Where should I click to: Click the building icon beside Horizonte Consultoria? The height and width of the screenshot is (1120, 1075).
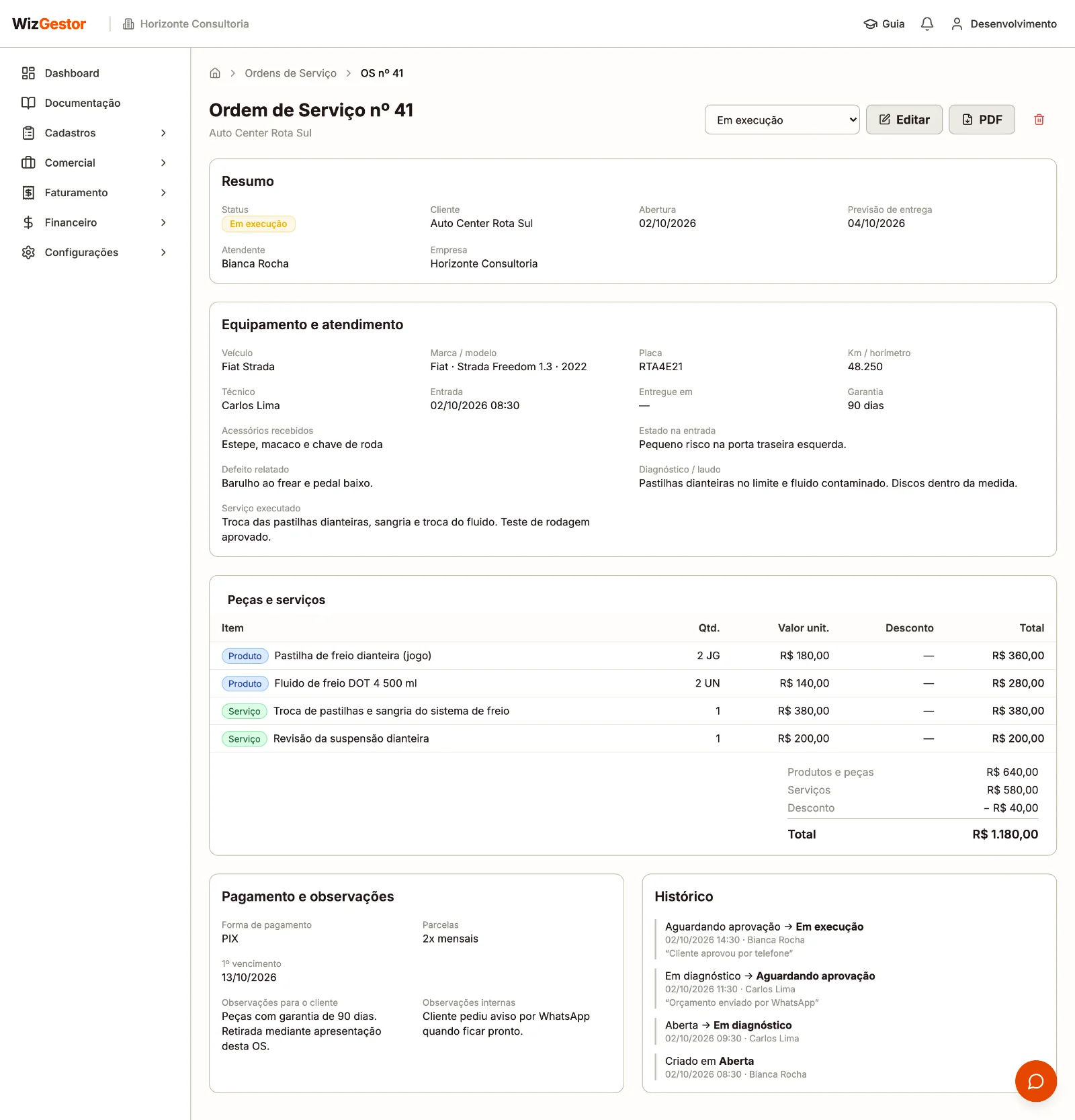pos(128,24)
